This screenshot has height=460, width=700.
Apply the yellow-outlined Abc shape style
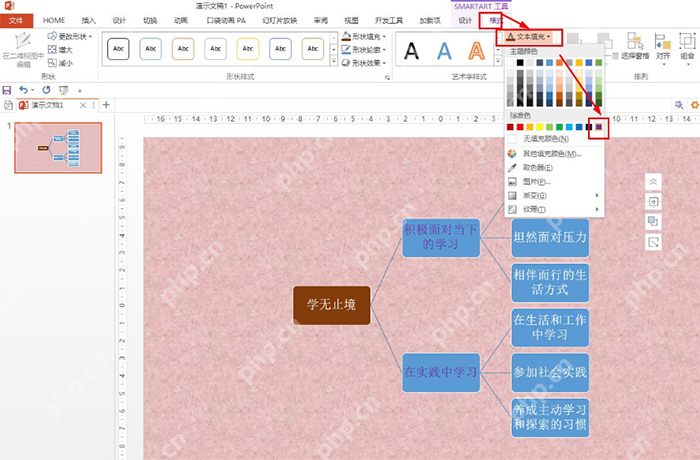click(x=248, y=49)
